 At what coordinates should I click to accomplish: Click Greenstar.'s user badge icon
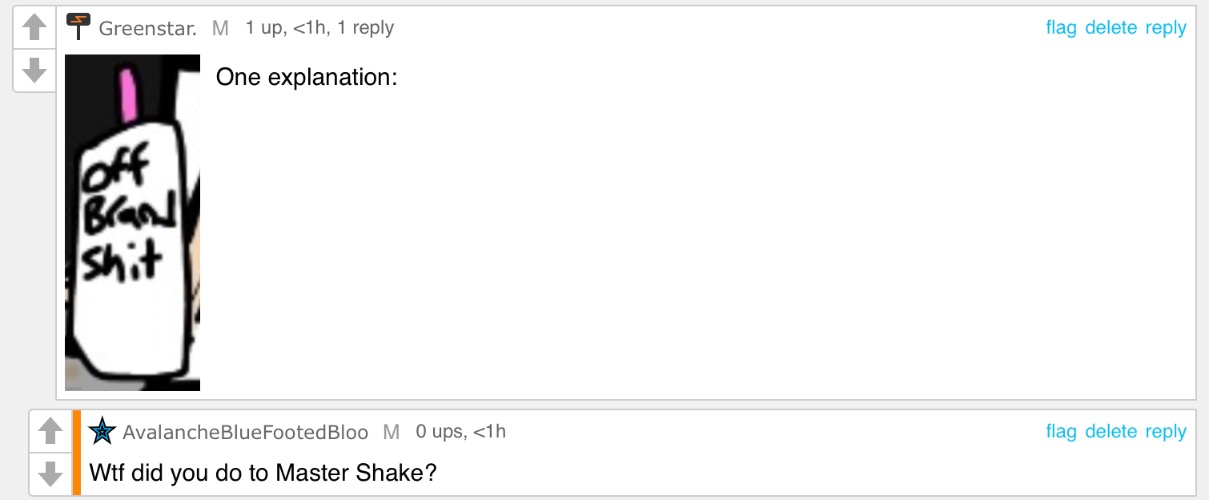pos(78,27)
